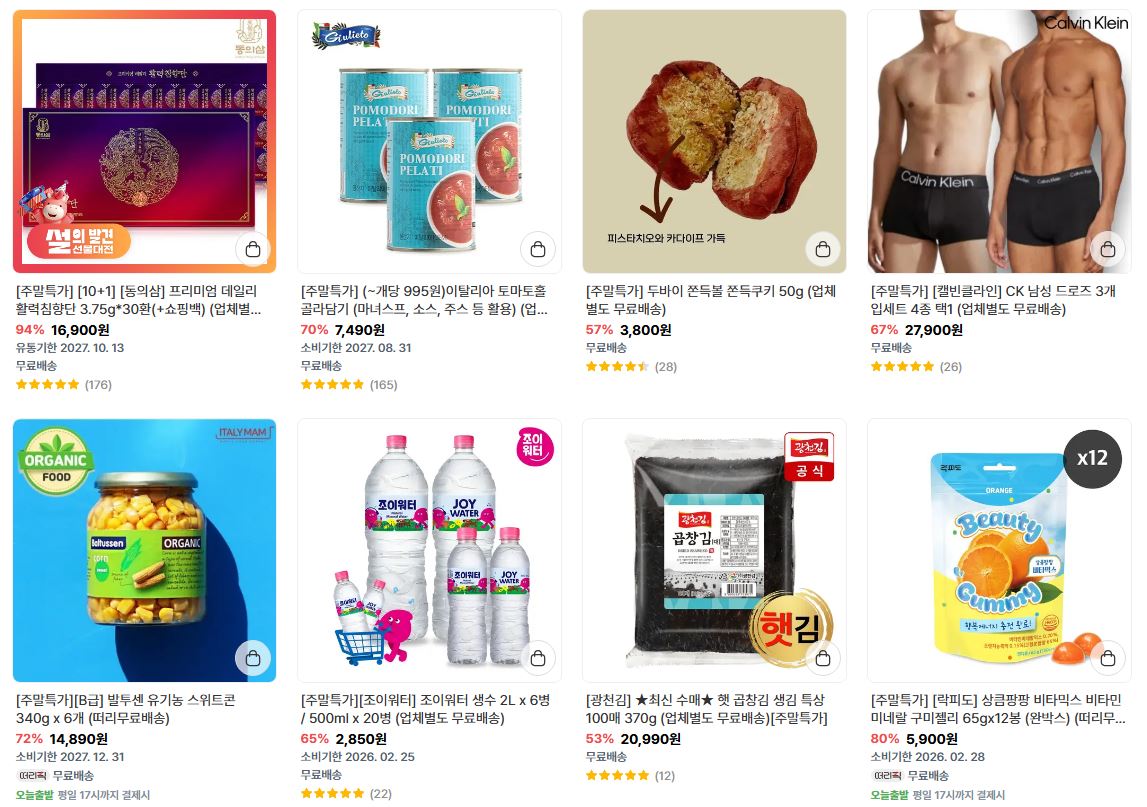
Task: Add organic sweet corn jar to cart
Action: pyautogui.click(x=253, y=658)
